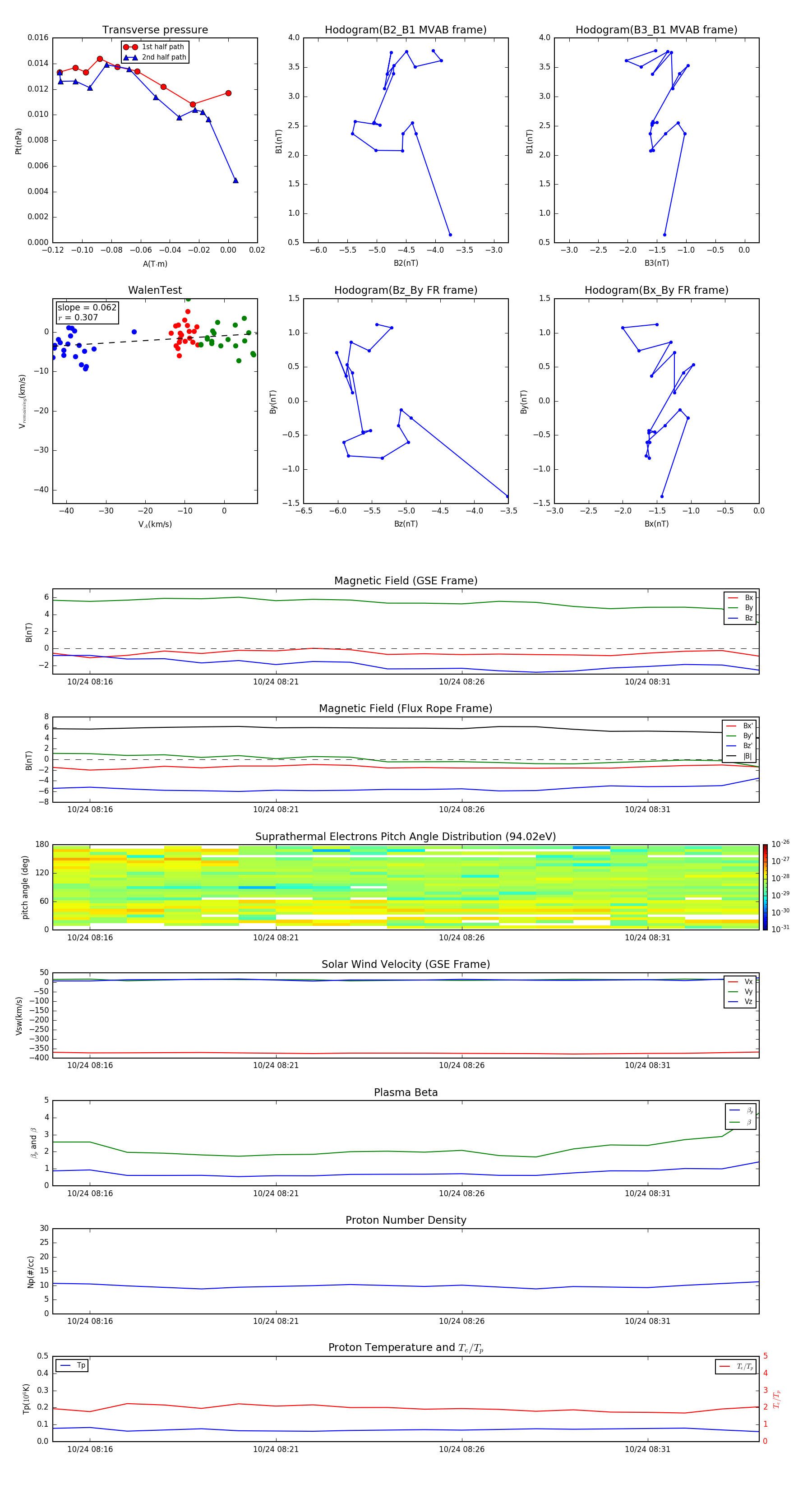
Task: Click the 'Solar Wind Velocity (GSE Frame)' title
Action: coord(406,964)
